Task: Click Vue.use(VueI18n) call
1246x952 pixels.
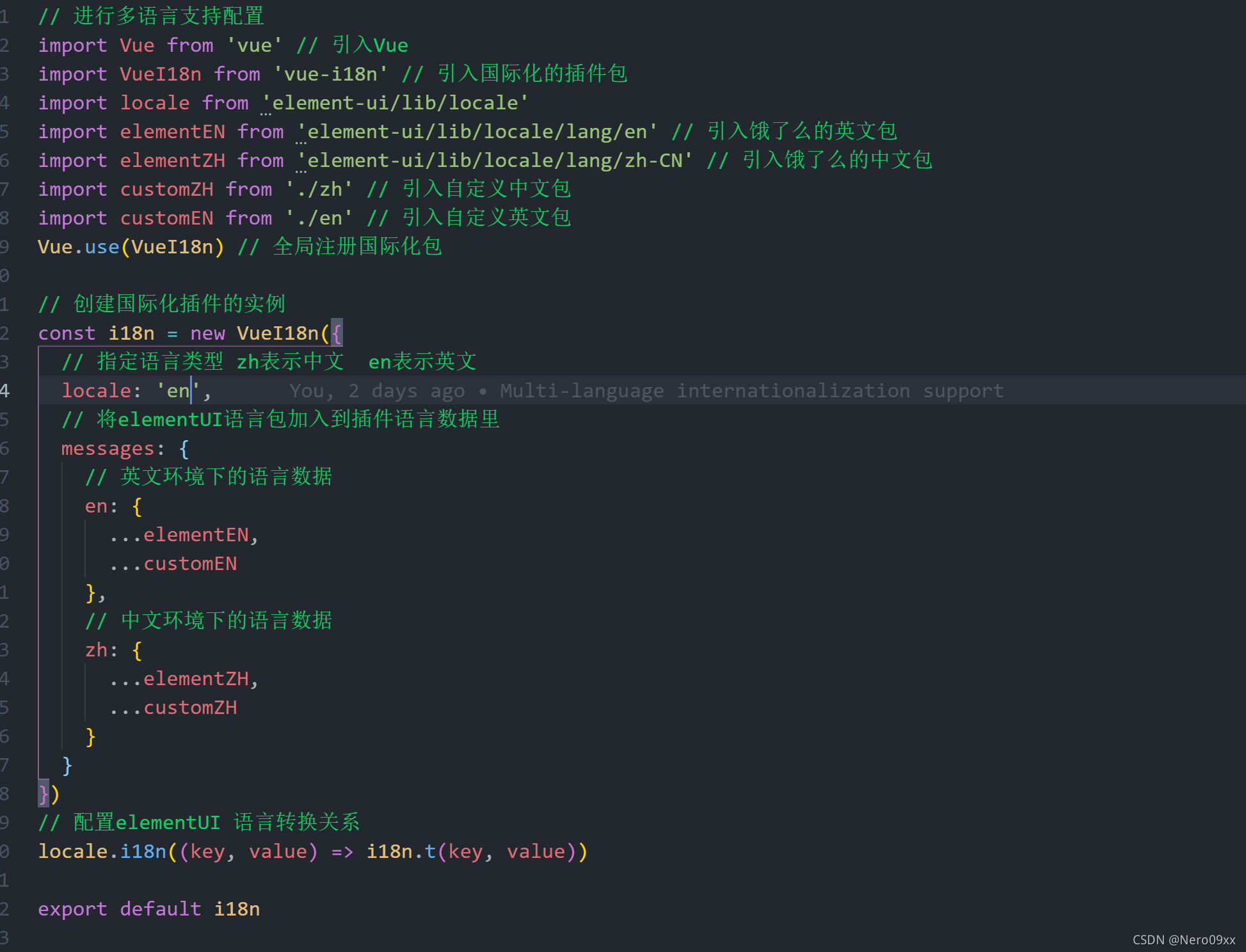Action: [131, 247]
